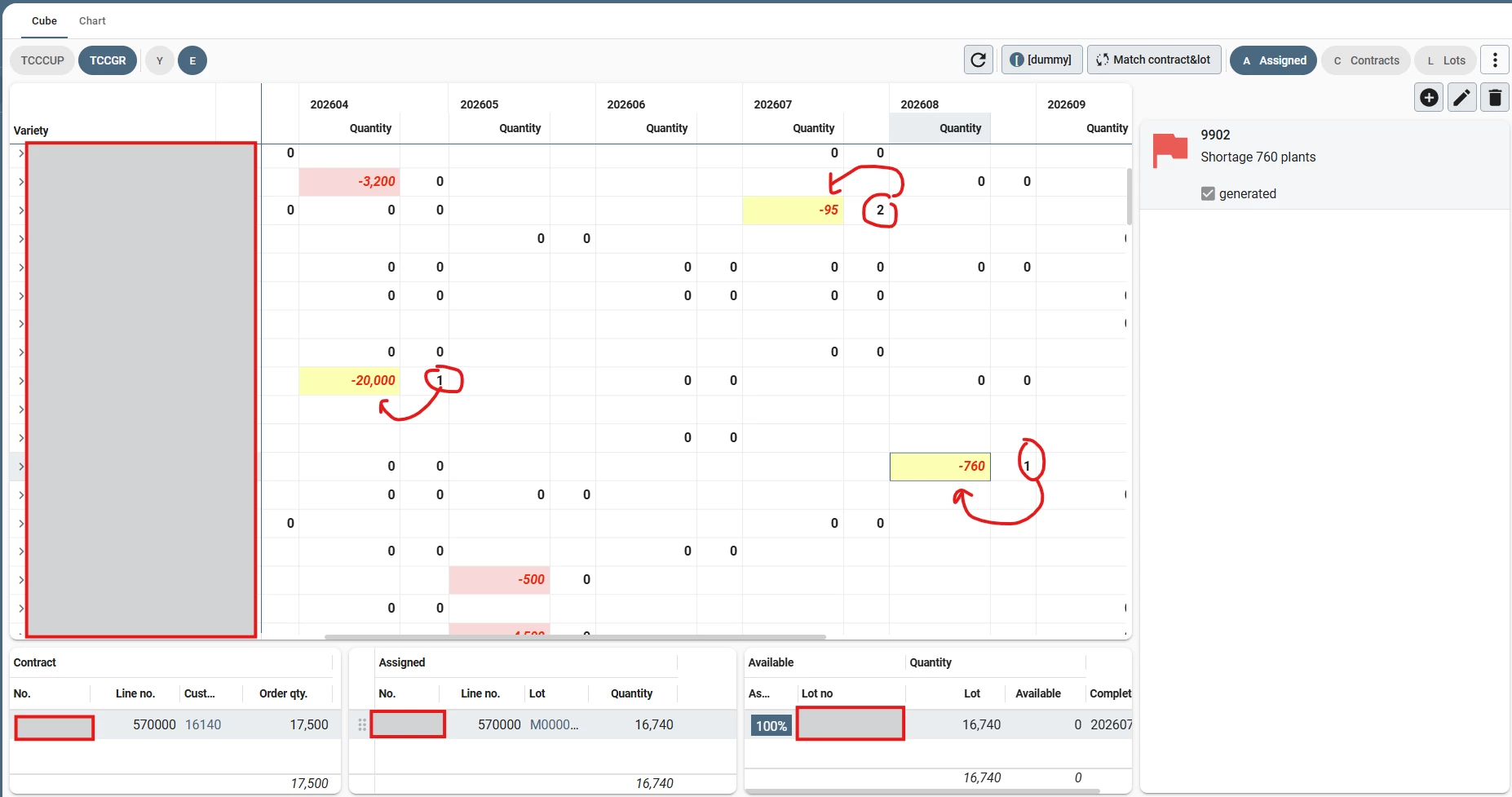Click the Cust... column header
This screenshot has width=1512, height=797.
200,693
